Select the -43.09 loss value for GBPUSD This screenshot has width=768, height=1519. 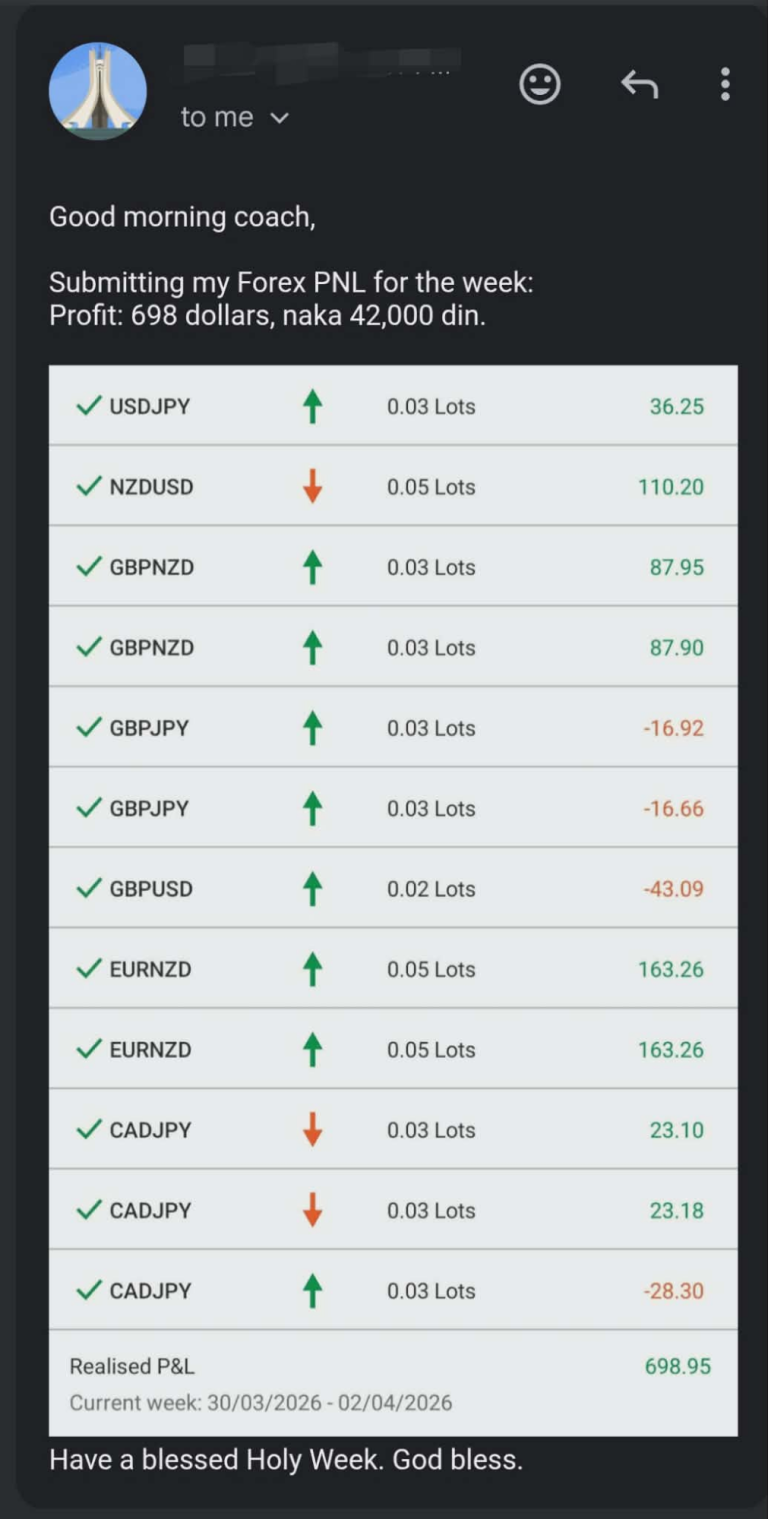pos(673,889)
